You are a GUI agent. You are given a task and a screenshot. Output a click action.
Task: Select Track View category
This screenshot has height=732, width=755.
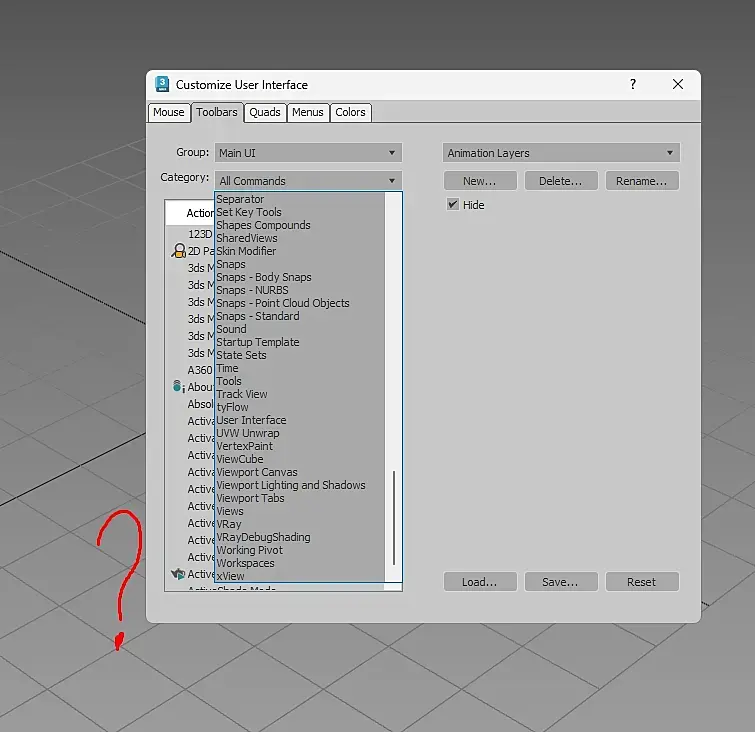coord(300,394)
